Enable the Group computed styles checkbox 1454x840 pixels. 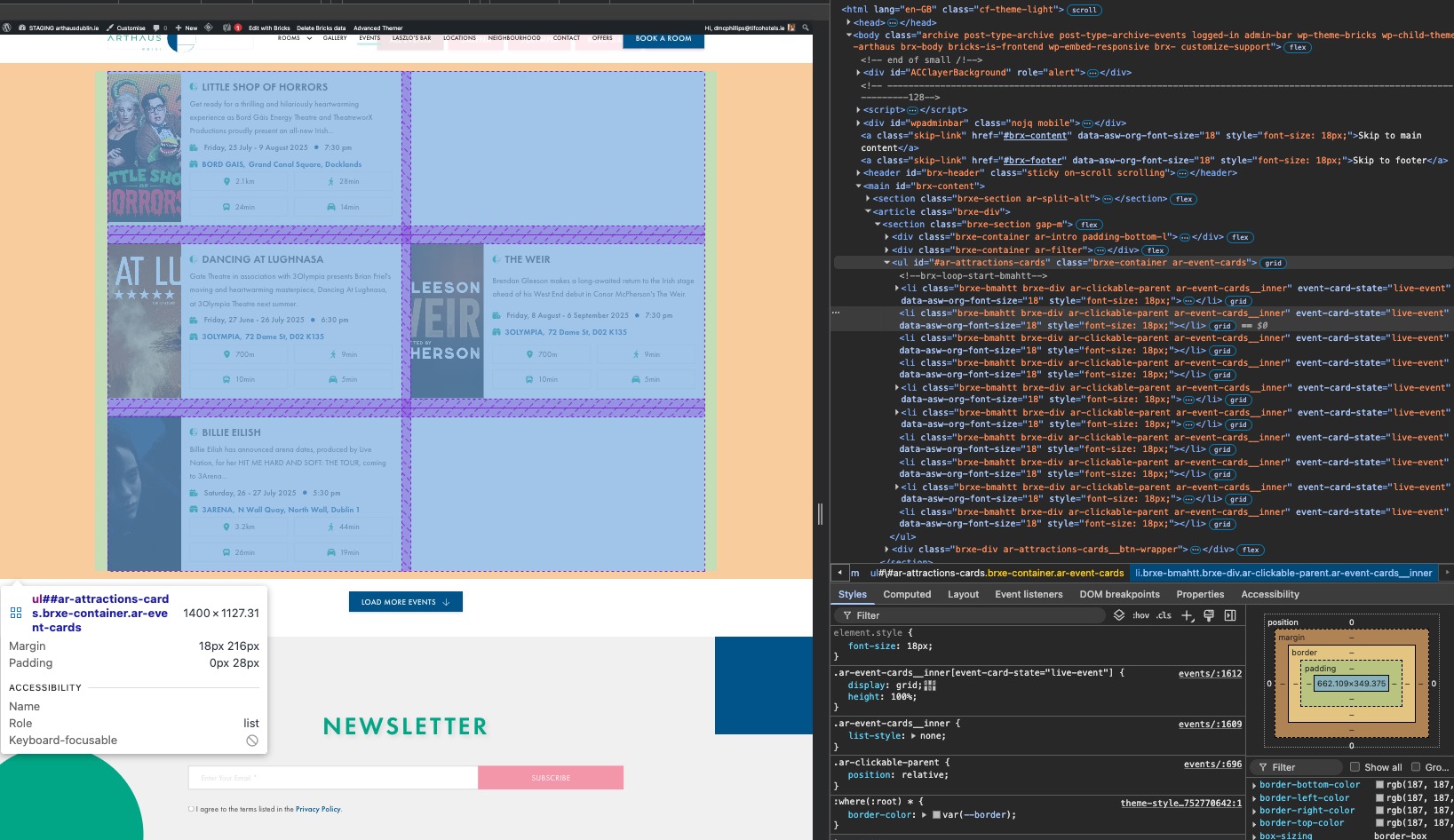click(1416, 767)
